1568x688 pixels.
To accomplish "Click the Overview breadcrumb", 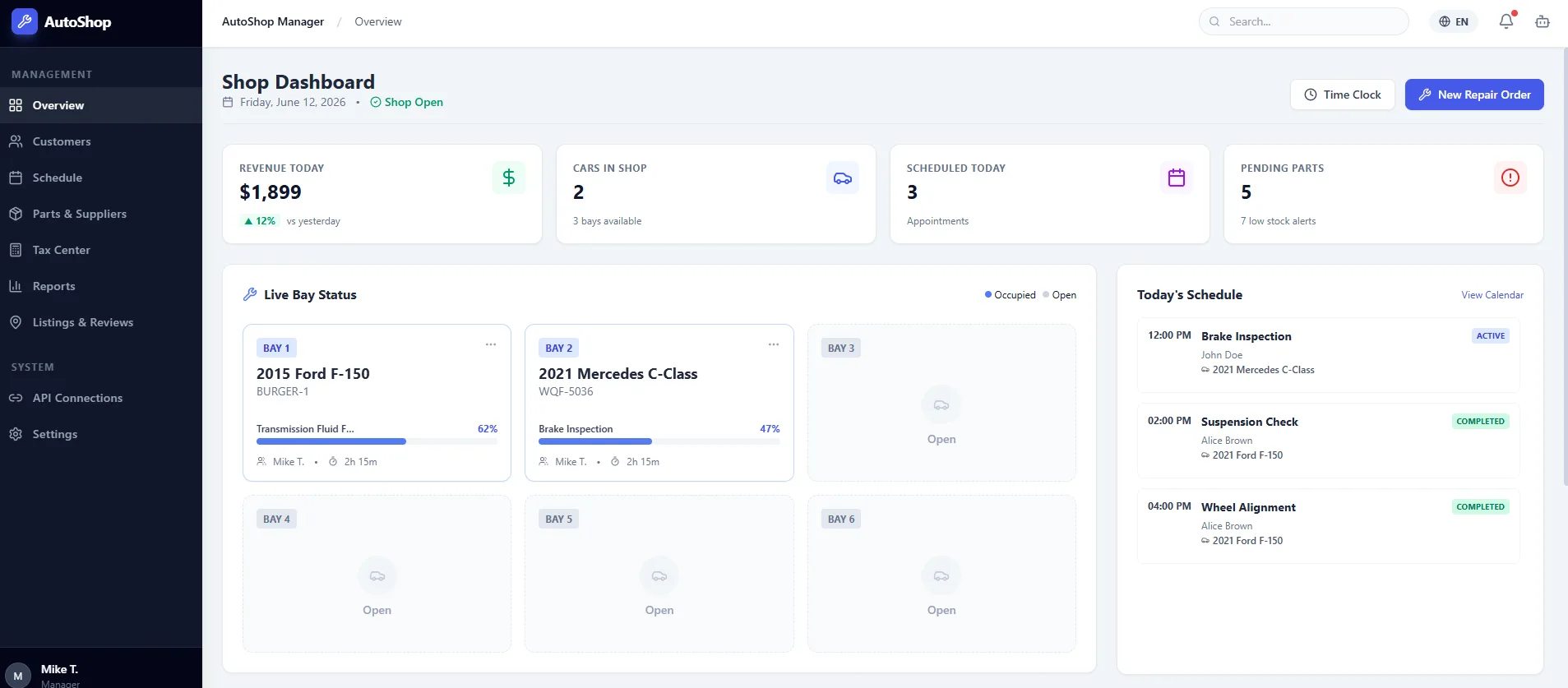I will pyautogui.click(x=378, y=21).
